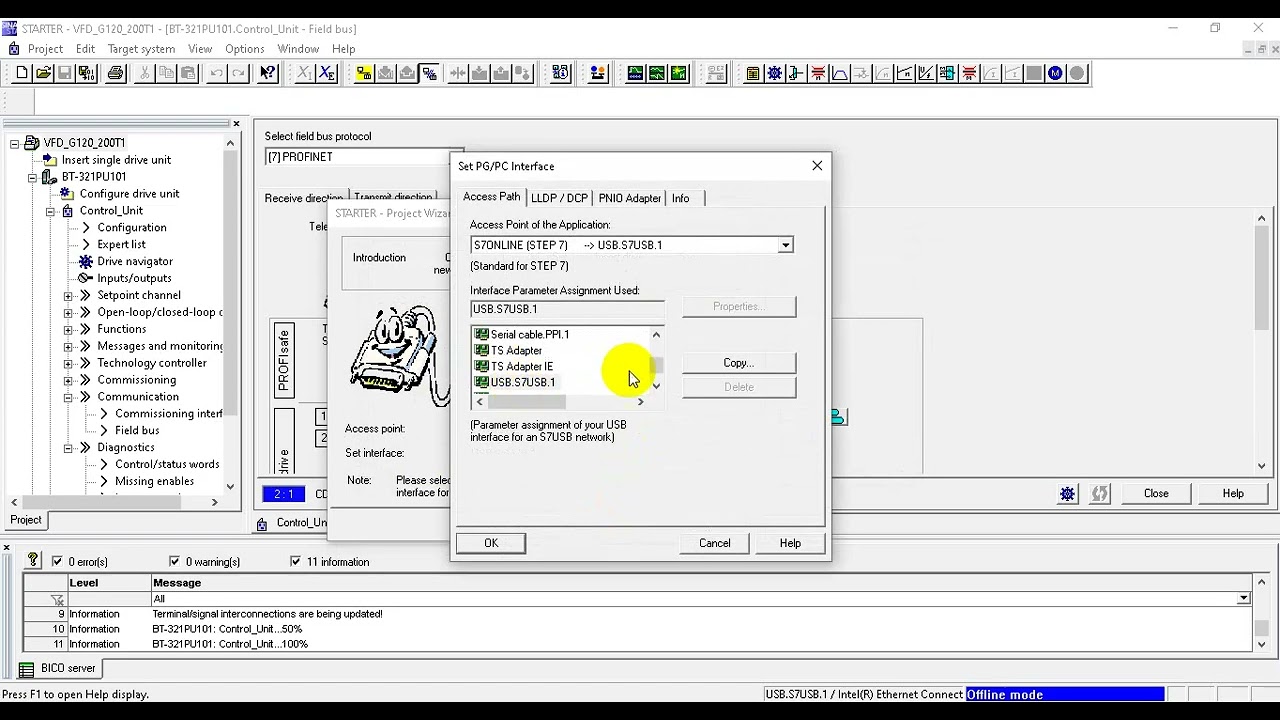Switch to the Info tab

[x=680, y=198]
